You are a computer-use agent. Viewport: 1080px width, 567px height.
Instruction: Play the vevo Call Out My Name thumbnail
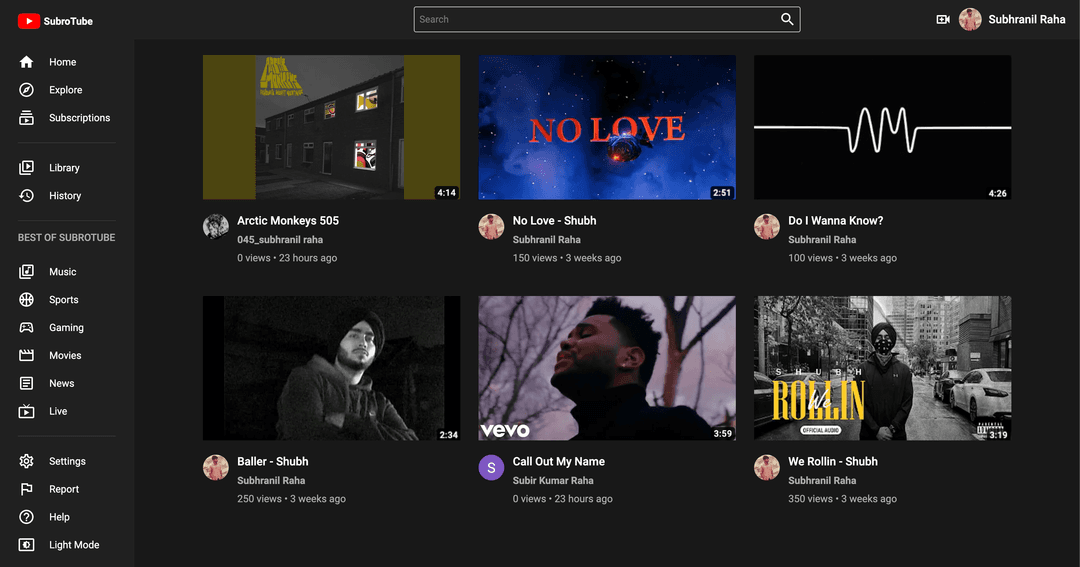(607, 368)
